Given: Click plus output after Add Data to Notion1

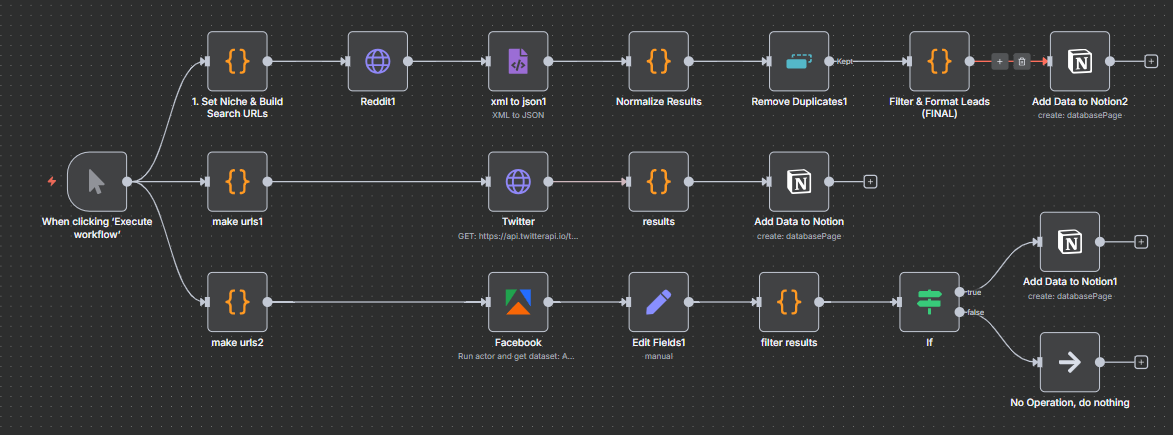Looking at the screenshot, I should tap(1141, 241).
